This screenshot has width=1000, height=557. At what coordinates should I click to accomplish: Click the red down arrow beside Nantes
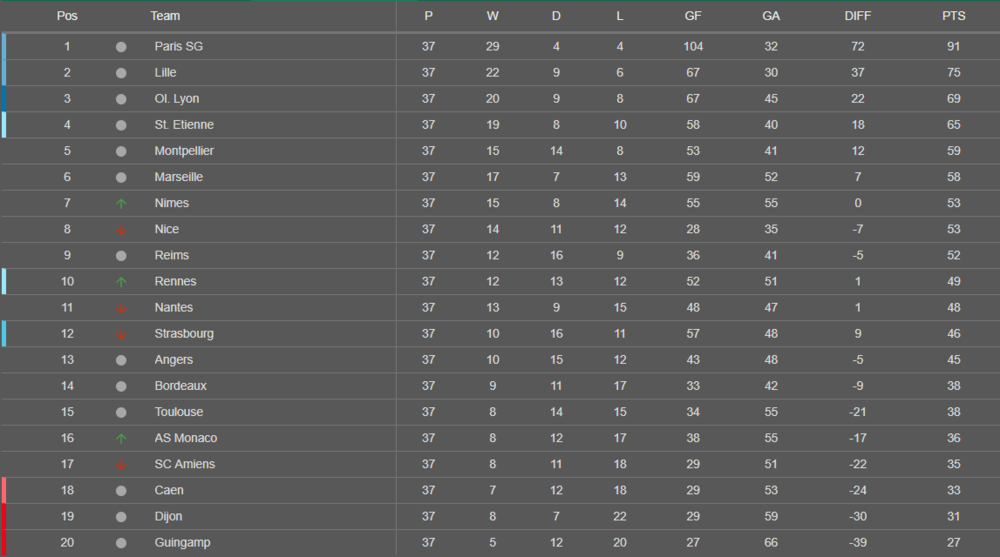(x=121, y=308)
